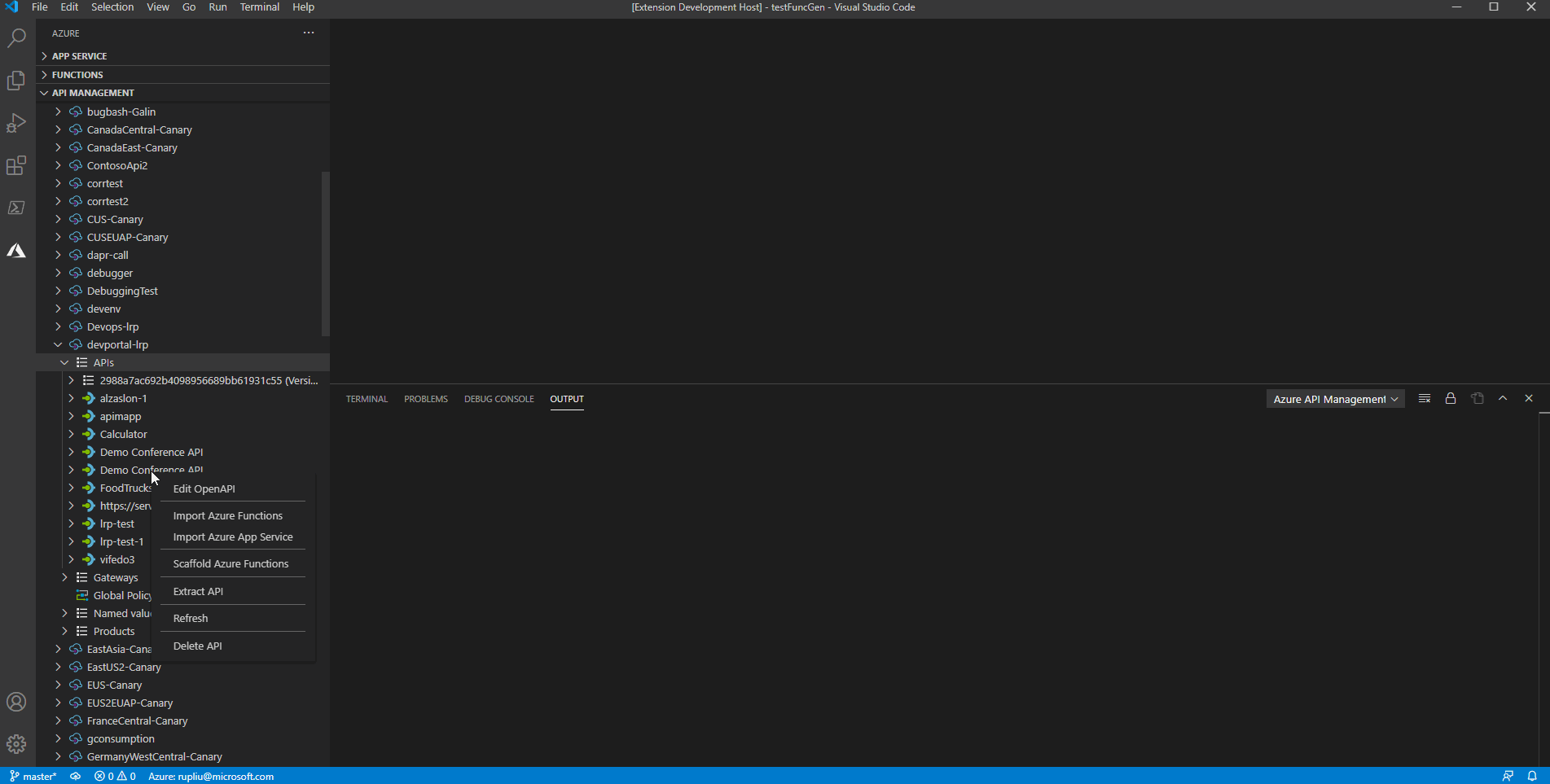
Task: Choose Import Azure App Service
Action: coord(233,537)
